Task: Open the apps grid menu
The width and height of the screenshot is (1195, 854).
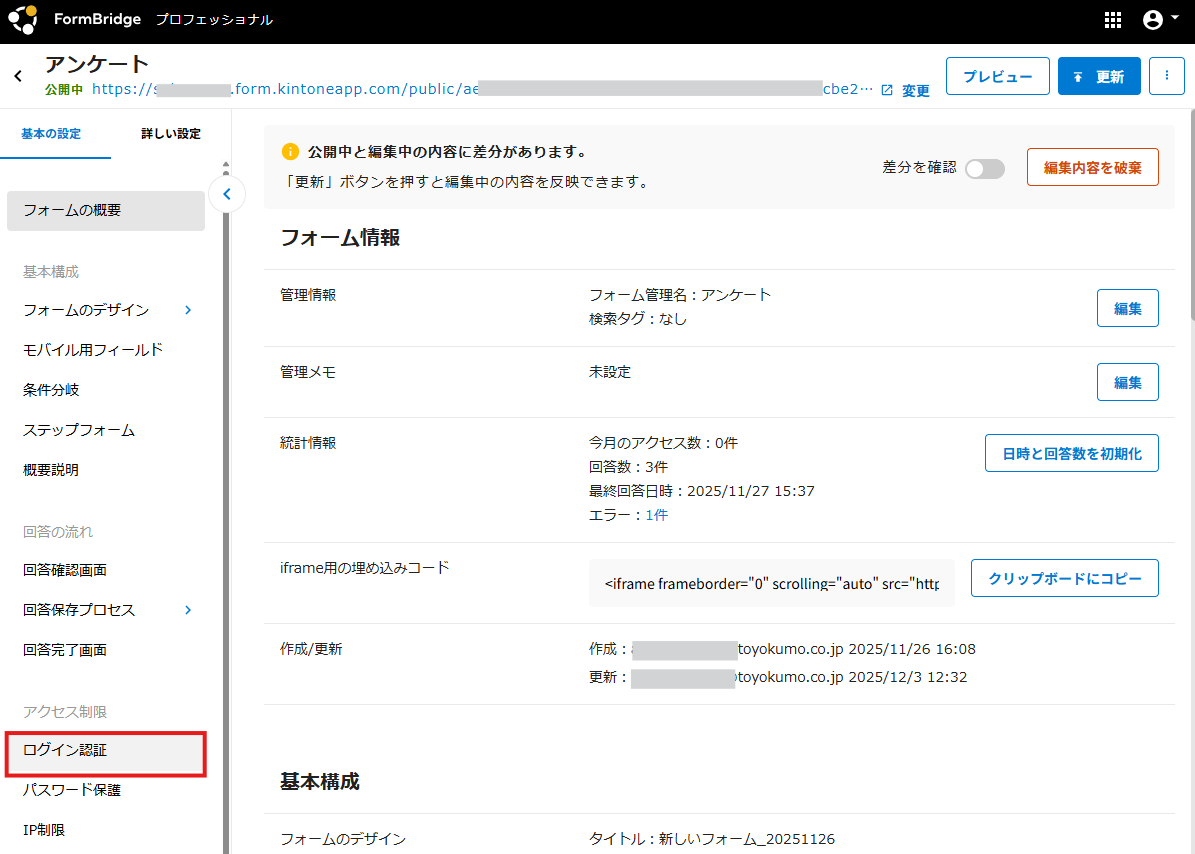Action: [x=1112, y=20]
